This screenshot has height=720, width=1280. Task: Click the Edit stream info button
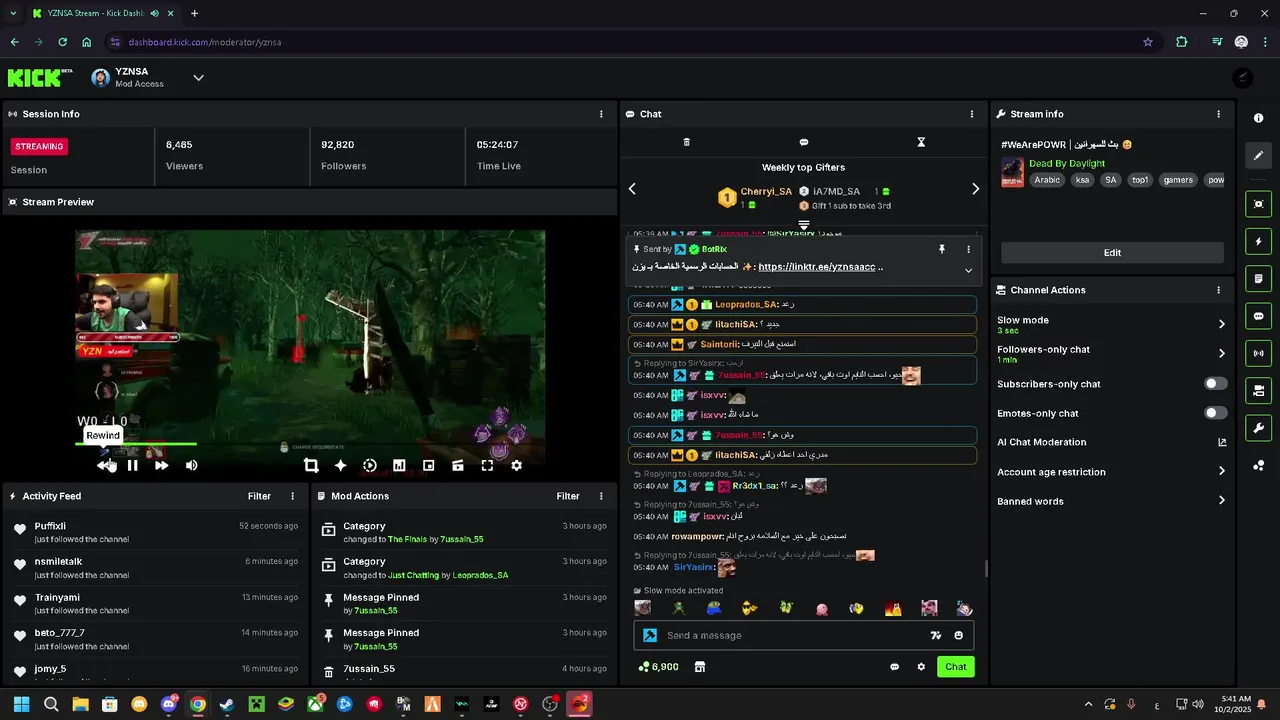pyautogui.click(x=1112, y=253)
